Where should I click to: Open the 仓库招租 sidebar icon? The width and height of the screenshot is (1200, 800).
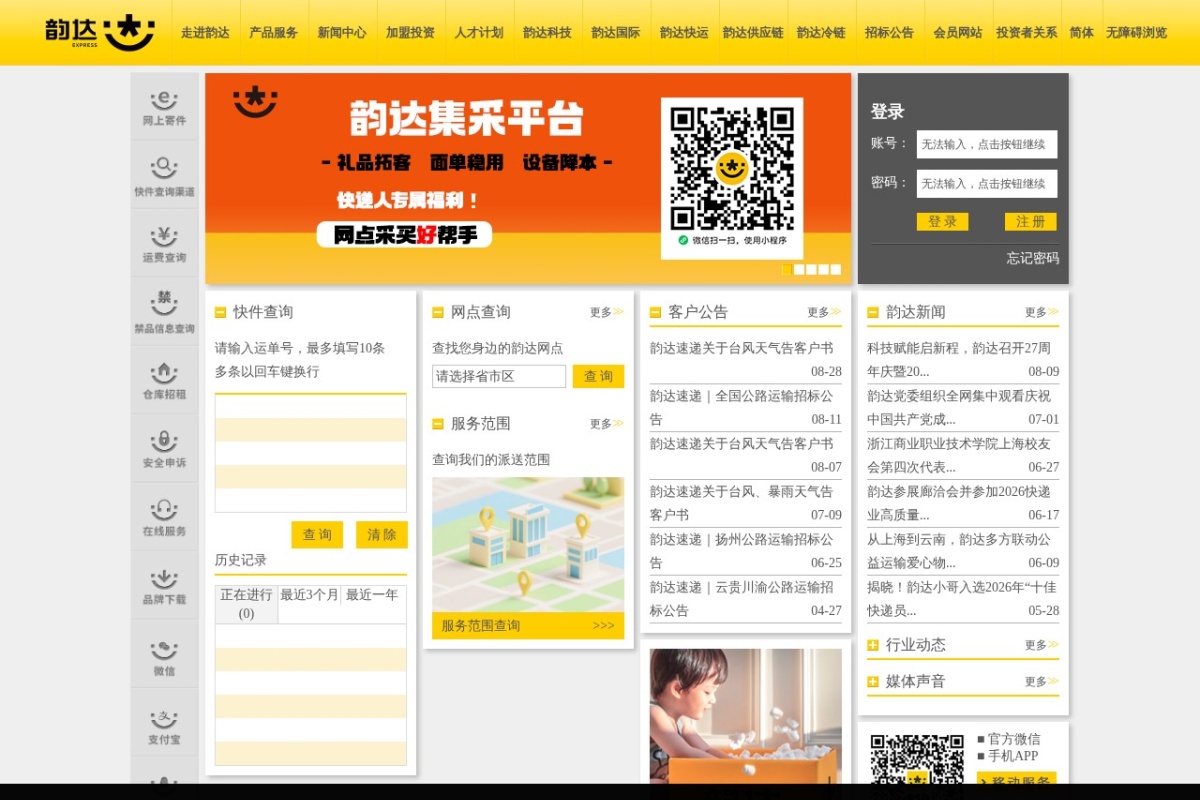coord(164,380)
